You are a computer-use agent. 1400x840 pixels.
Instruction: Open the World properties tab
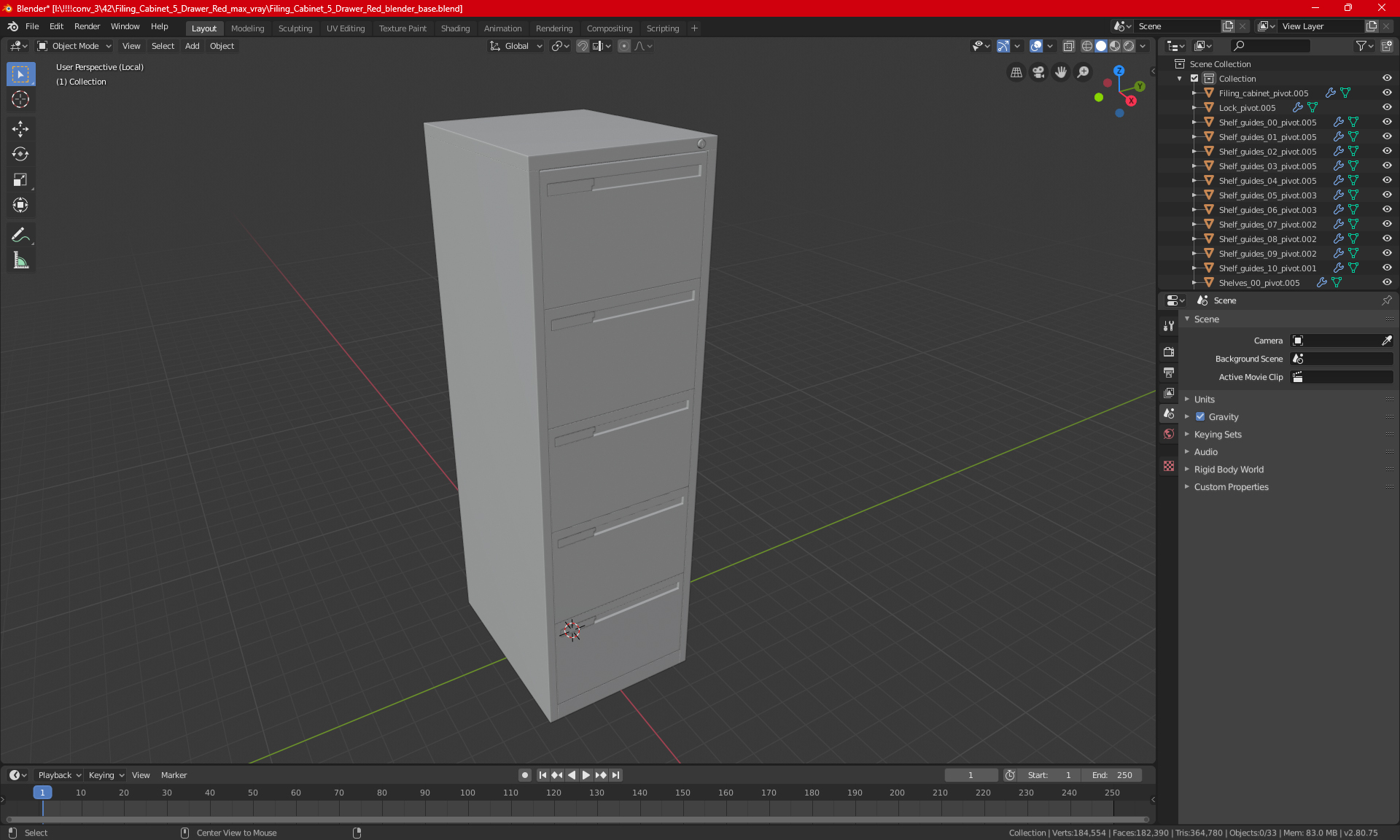point(1169,434)
